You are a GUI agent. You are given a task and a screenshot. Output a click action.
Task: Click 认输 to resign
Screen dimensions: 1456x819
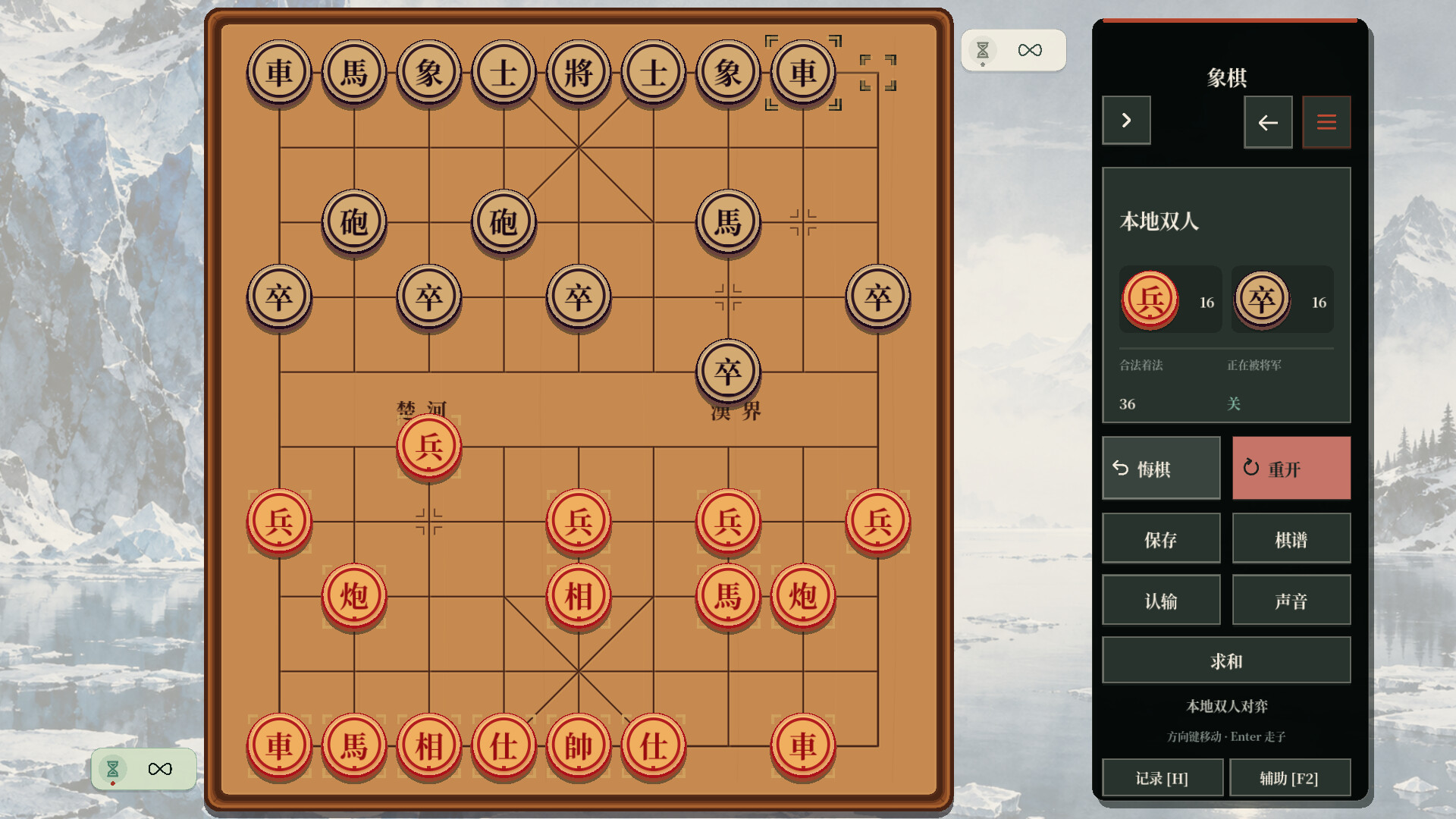pos(1161,601)
